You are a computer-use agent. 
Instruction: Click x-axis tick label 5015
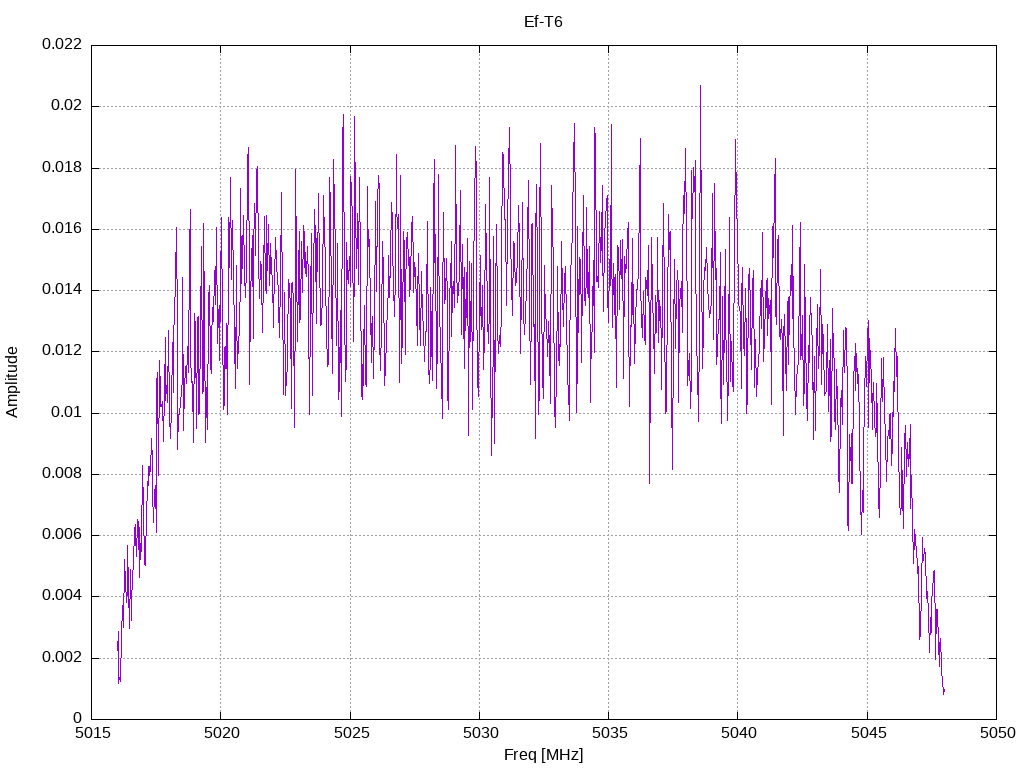pos(92,733)
